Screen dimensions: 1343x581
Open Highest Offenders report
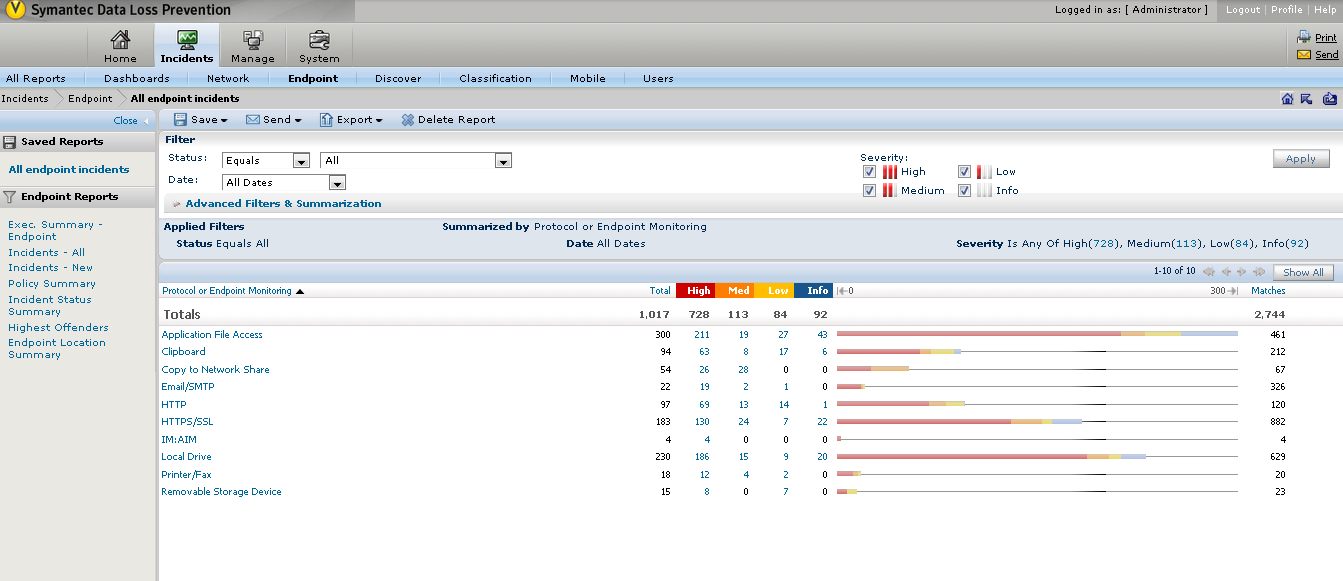58,327
